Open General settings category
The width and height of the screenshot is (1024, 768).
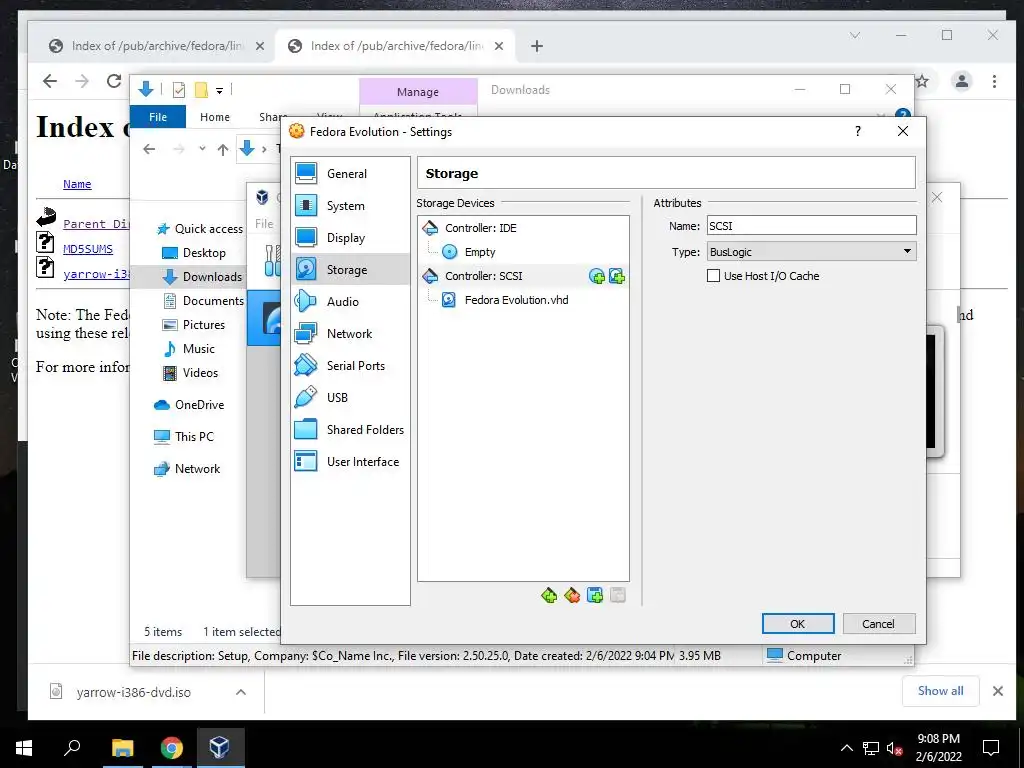pyautogui.click(x=350, y=174)
